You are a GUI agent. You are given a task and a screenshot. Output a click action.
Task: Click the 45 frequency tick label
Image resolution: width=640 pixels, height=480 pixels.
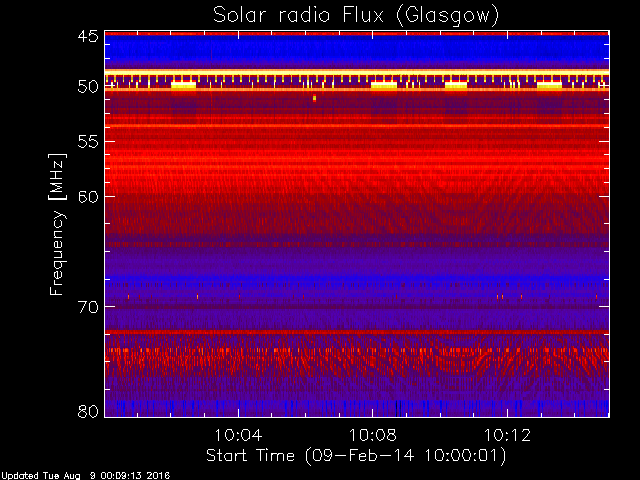(89, 36)
